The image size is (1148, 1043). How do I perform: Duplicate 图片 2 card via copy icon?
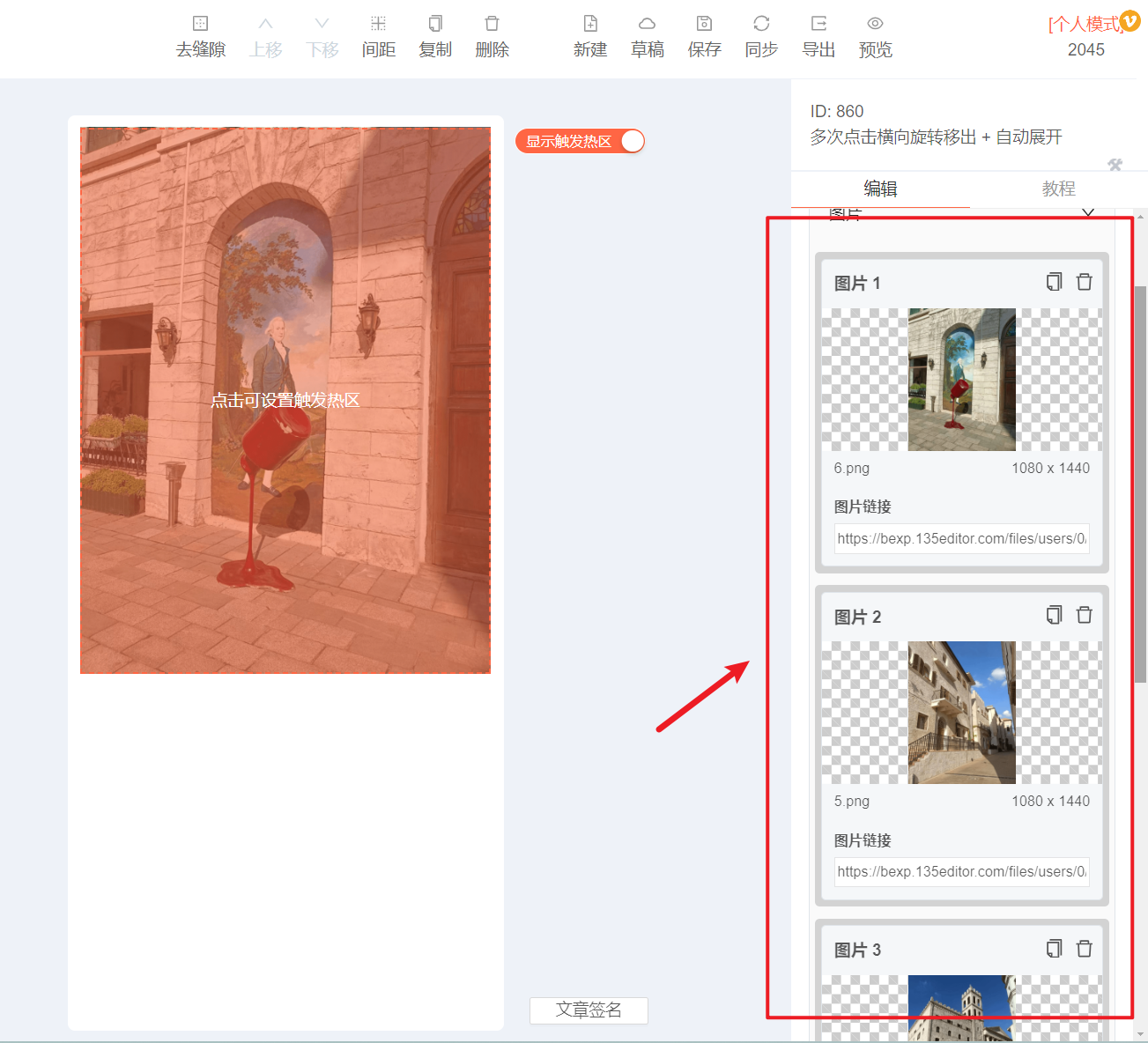coord(1054,615)
